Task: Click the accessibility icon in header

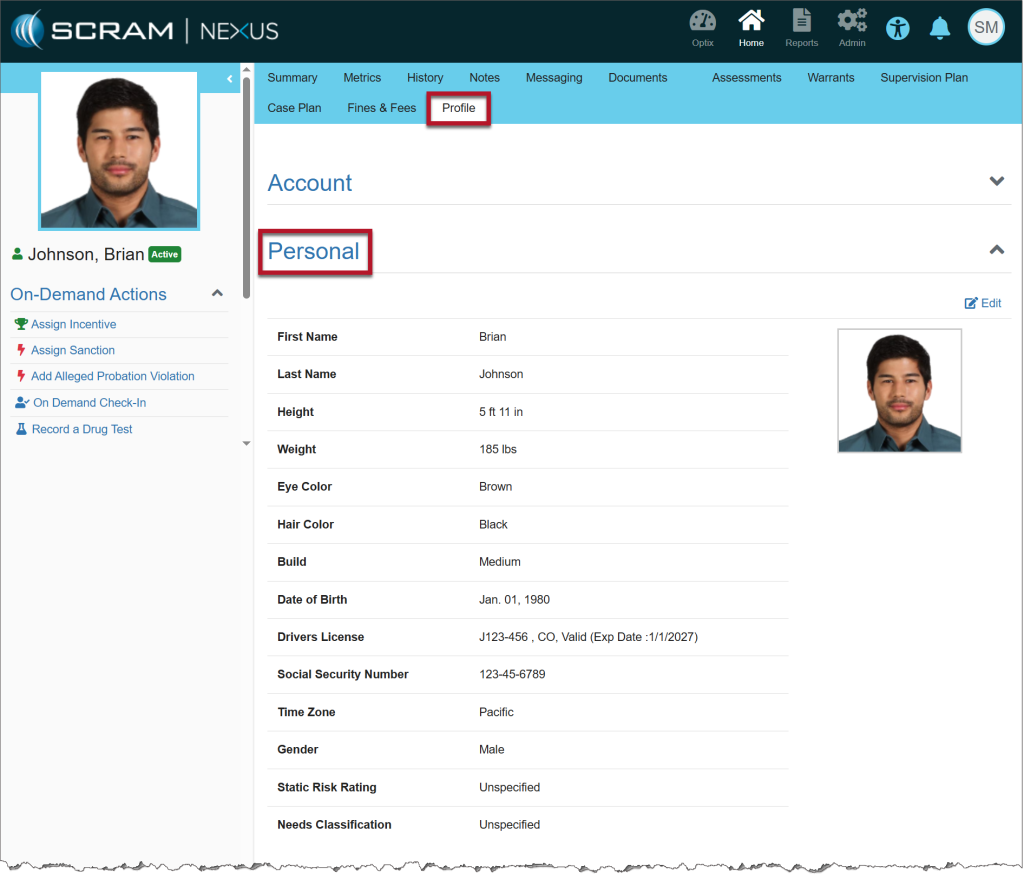Action: (x=898, y=28)
